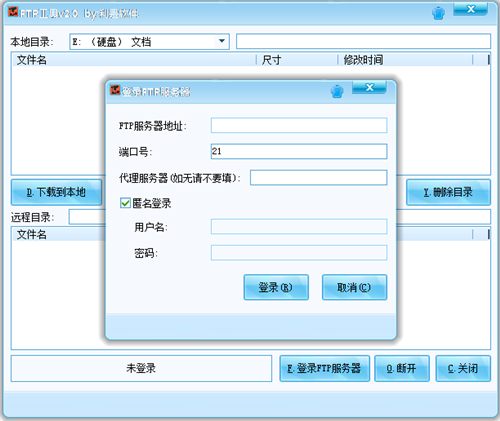Click the disconnect button
The height and width of the screenshot is (421, 500).
tap(402, 368)
